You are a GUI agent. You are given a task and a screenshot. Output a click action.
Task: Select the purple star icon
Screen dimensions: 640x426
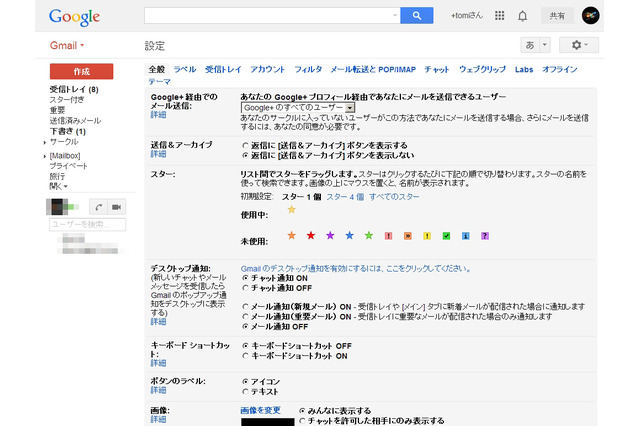pyautogui.click(x=330, y=235)
